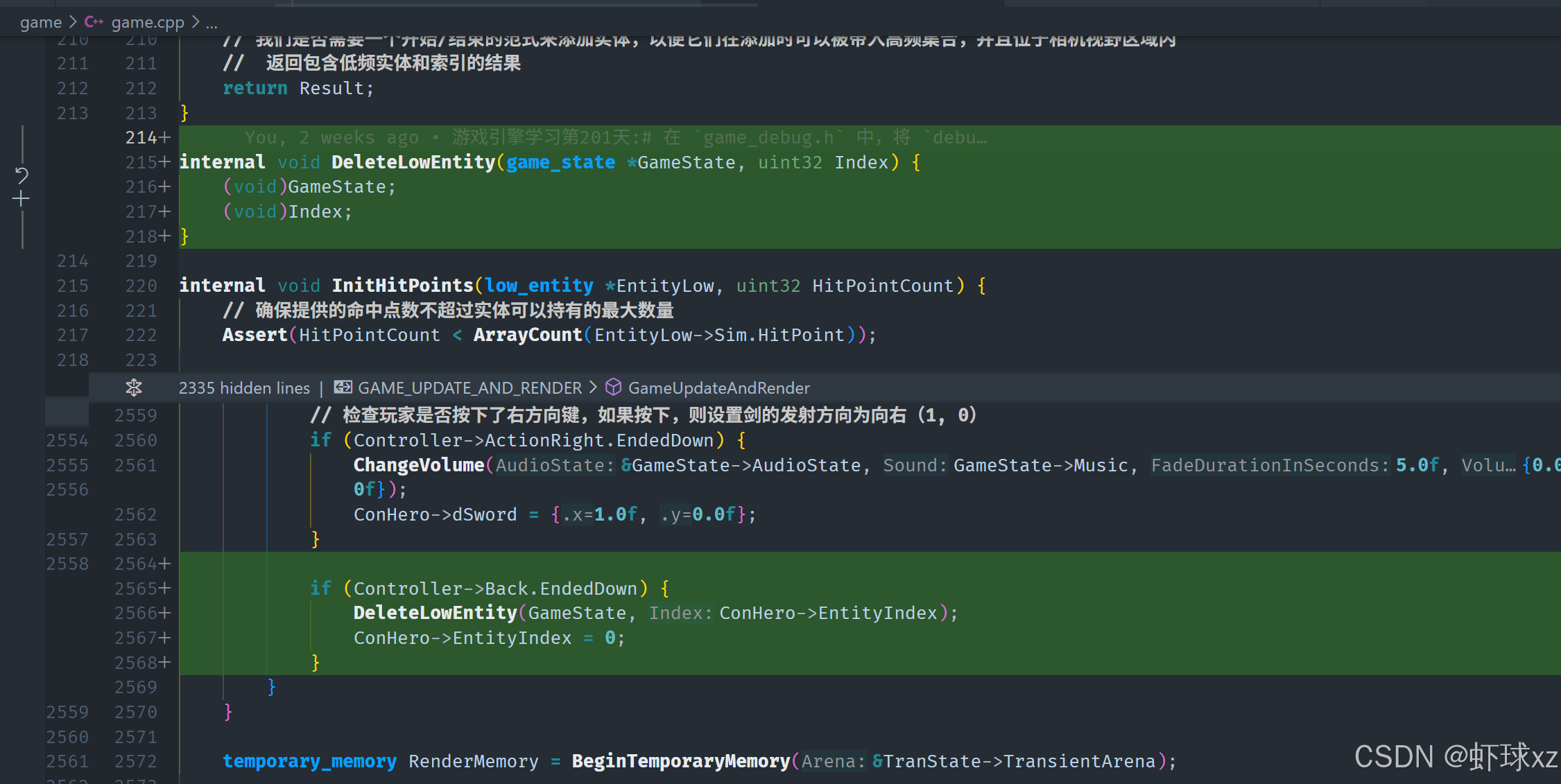The image size is (1561, 784).
Task: Click the 'Index:' inlay hint in DeleteLowEntity call
Action: [x=680, y=613]
